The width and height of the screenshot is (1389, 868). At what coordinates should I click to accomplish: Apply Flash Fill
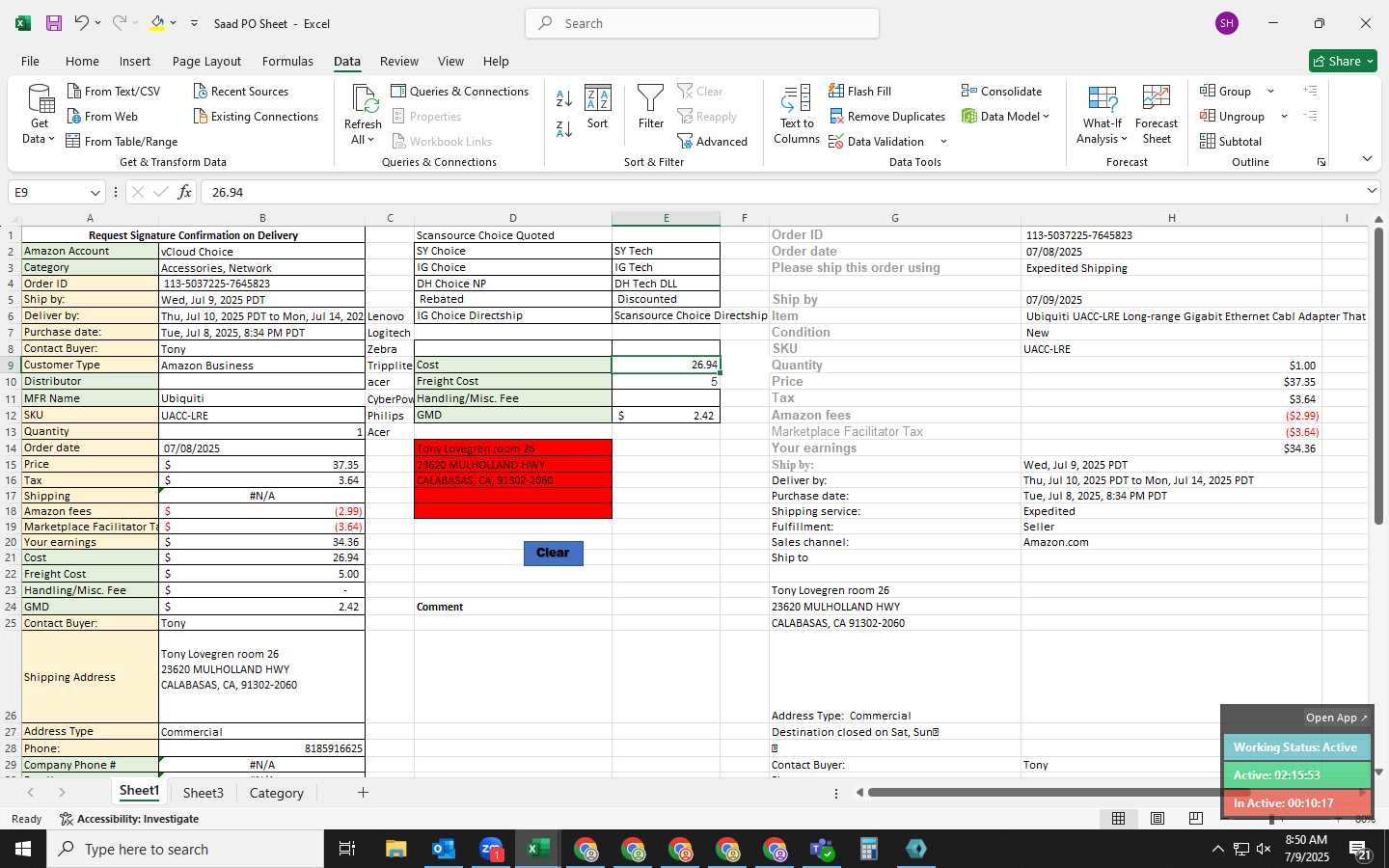(x=860, y=91)
